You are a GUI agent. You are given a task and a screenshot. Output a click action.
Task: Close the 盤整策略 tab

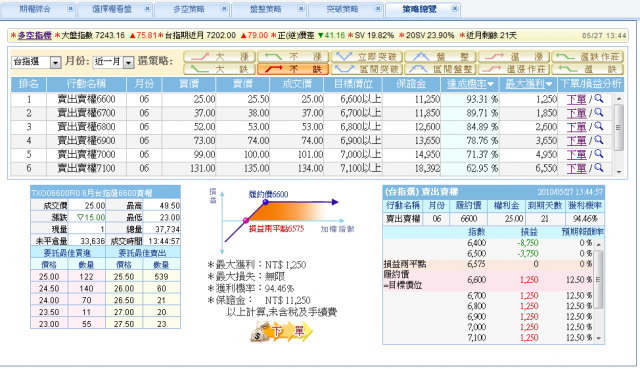[x=301, y=9]
